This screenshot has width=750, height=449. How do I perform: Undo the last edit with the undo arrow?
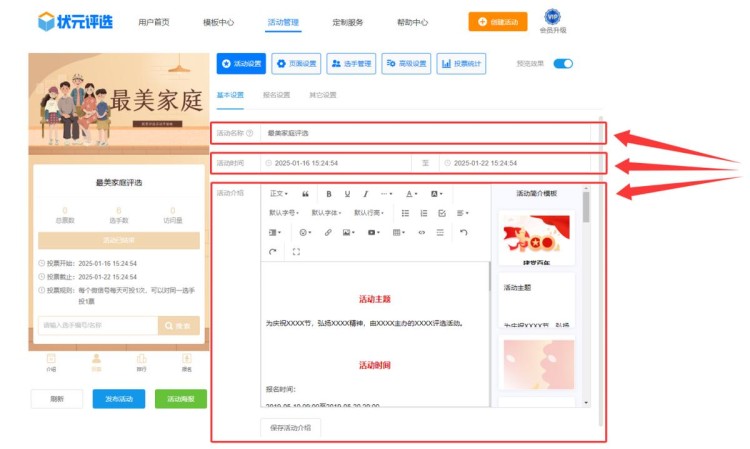[x=463, y=232]
